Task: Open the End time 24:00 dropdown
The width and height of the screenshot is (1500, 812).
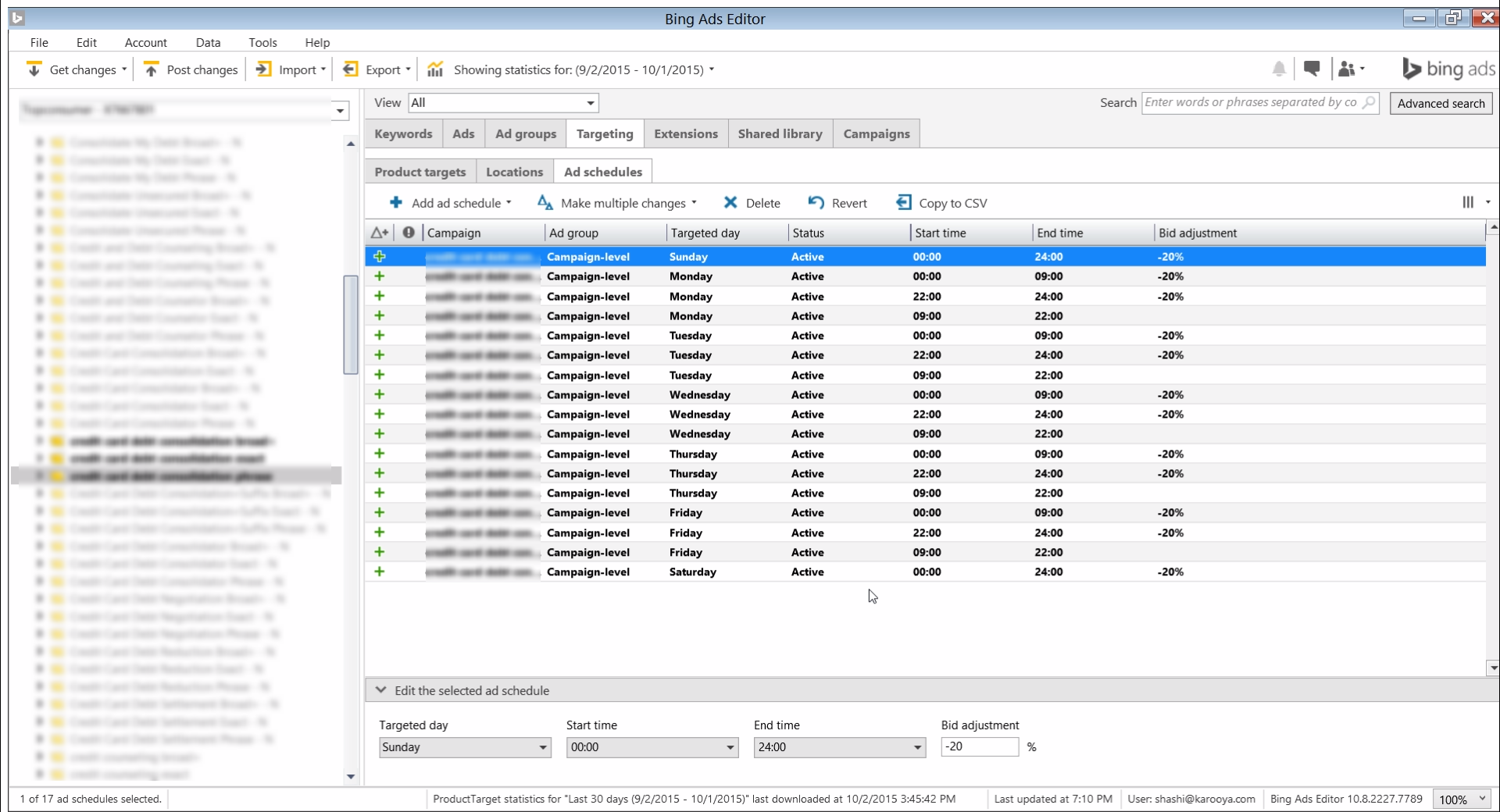Action: [x=840, y=747]
